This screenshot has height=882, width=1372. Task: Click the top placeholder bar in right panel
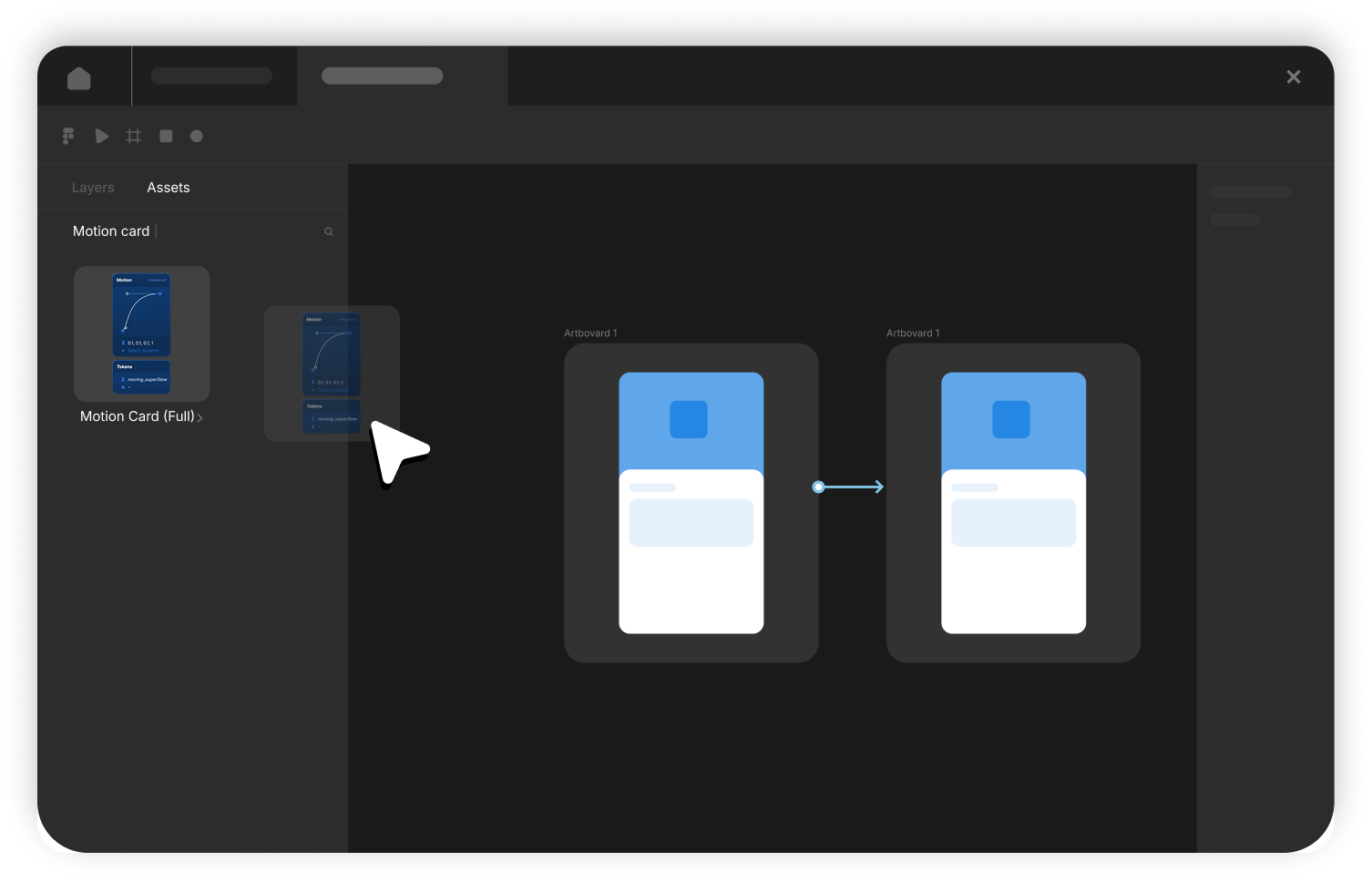coord(1251,192)
